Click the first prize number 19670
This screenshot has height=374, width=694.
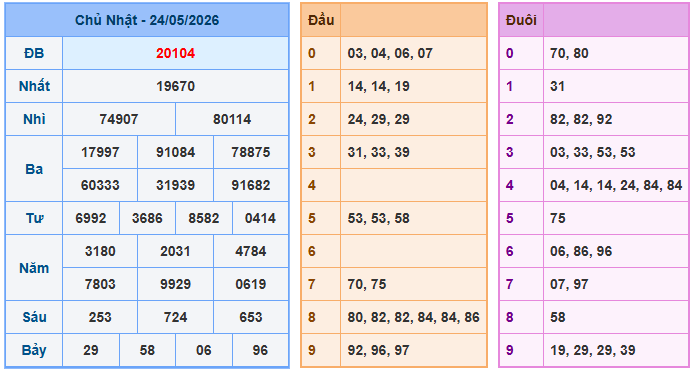coord(176,86)
